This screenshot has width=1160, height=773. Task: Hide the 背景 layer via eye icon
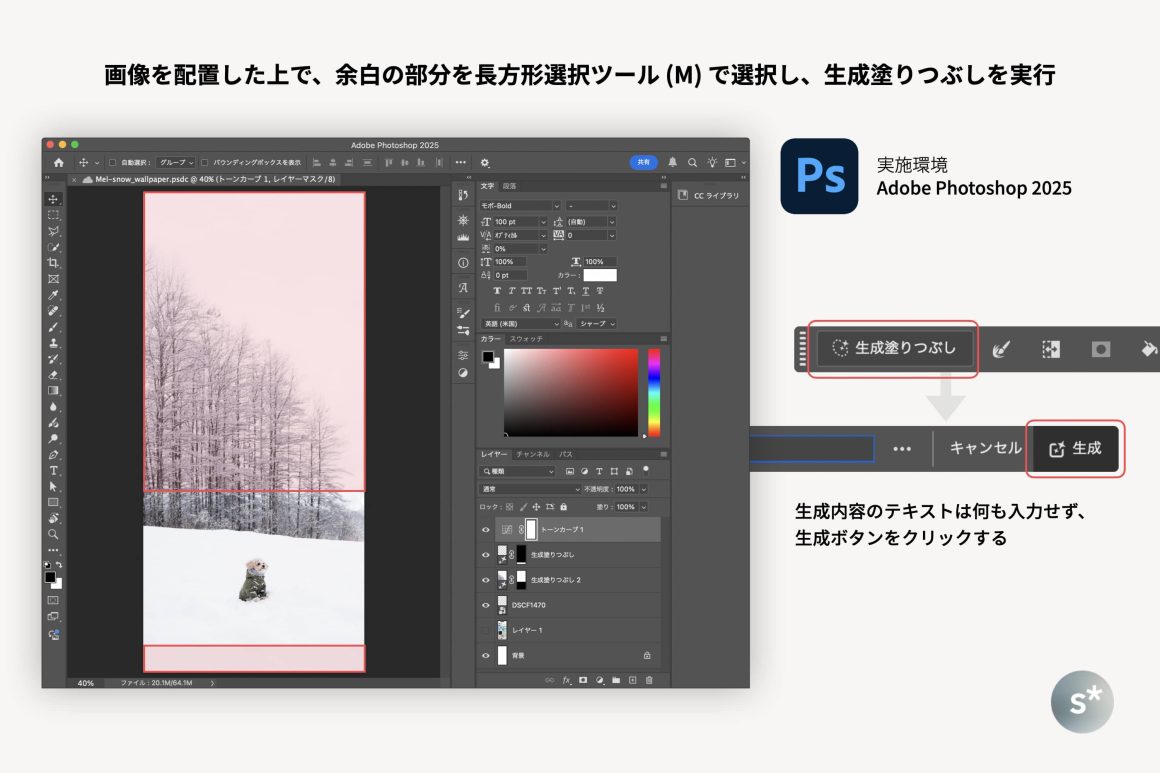pos(486,655)
